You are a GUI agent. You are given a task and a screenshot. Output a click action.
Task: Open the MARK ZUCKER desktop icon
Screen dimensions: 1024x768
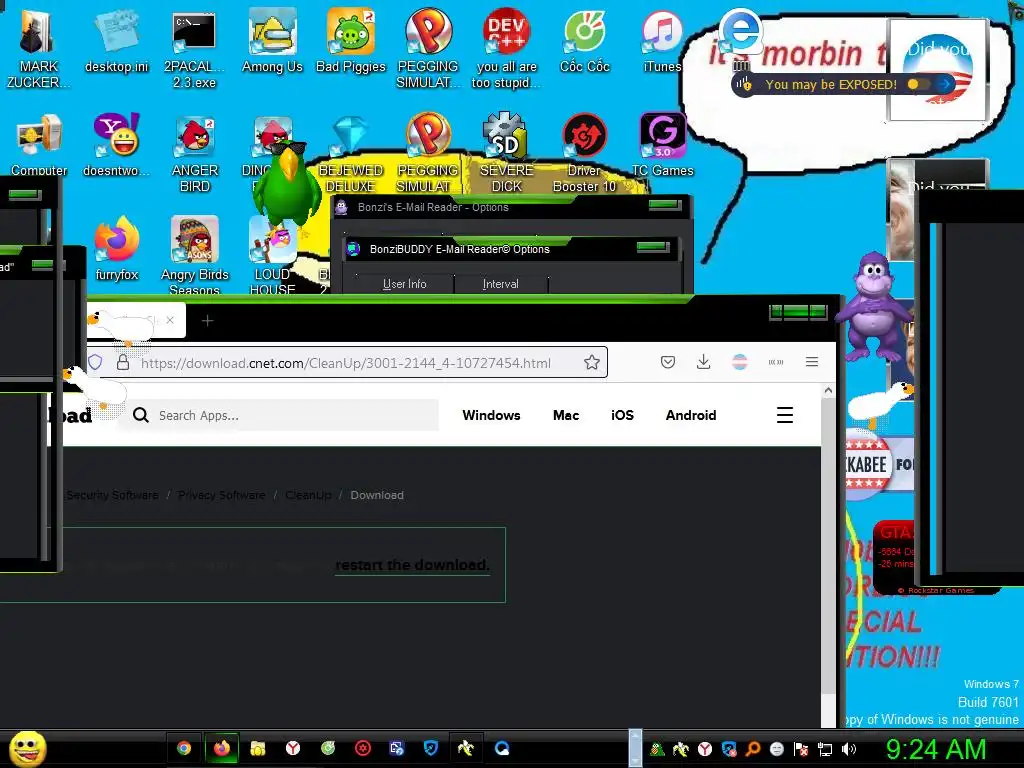point(37,49)
